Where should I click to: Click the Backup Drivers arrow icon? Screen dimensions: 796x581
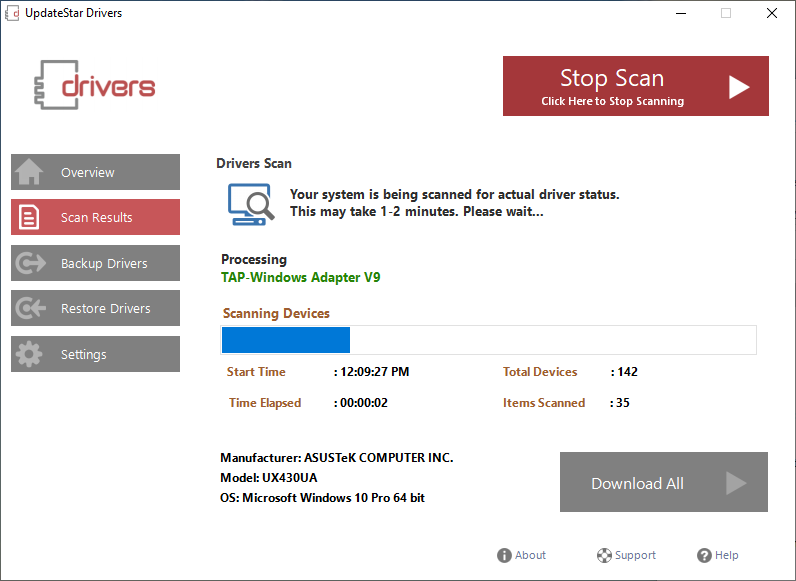click(30, 263)
